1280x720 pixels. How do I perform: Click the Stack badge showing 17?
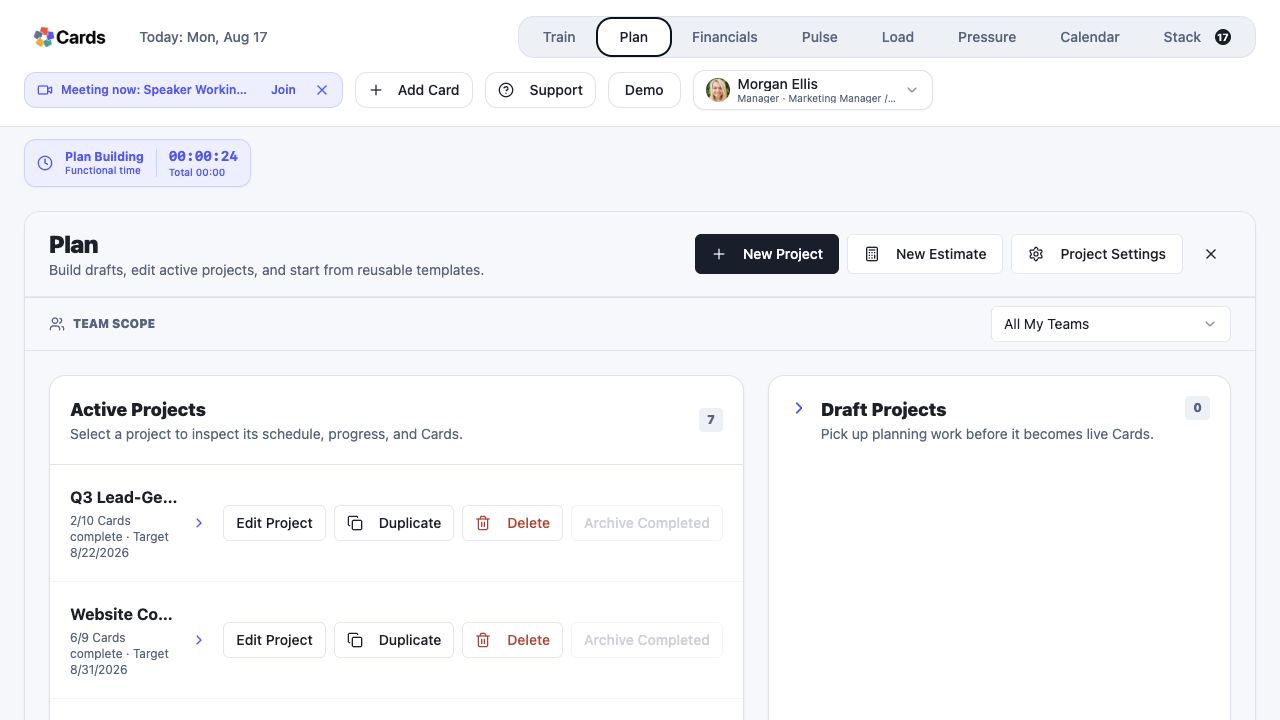[x=1223, y=37]
